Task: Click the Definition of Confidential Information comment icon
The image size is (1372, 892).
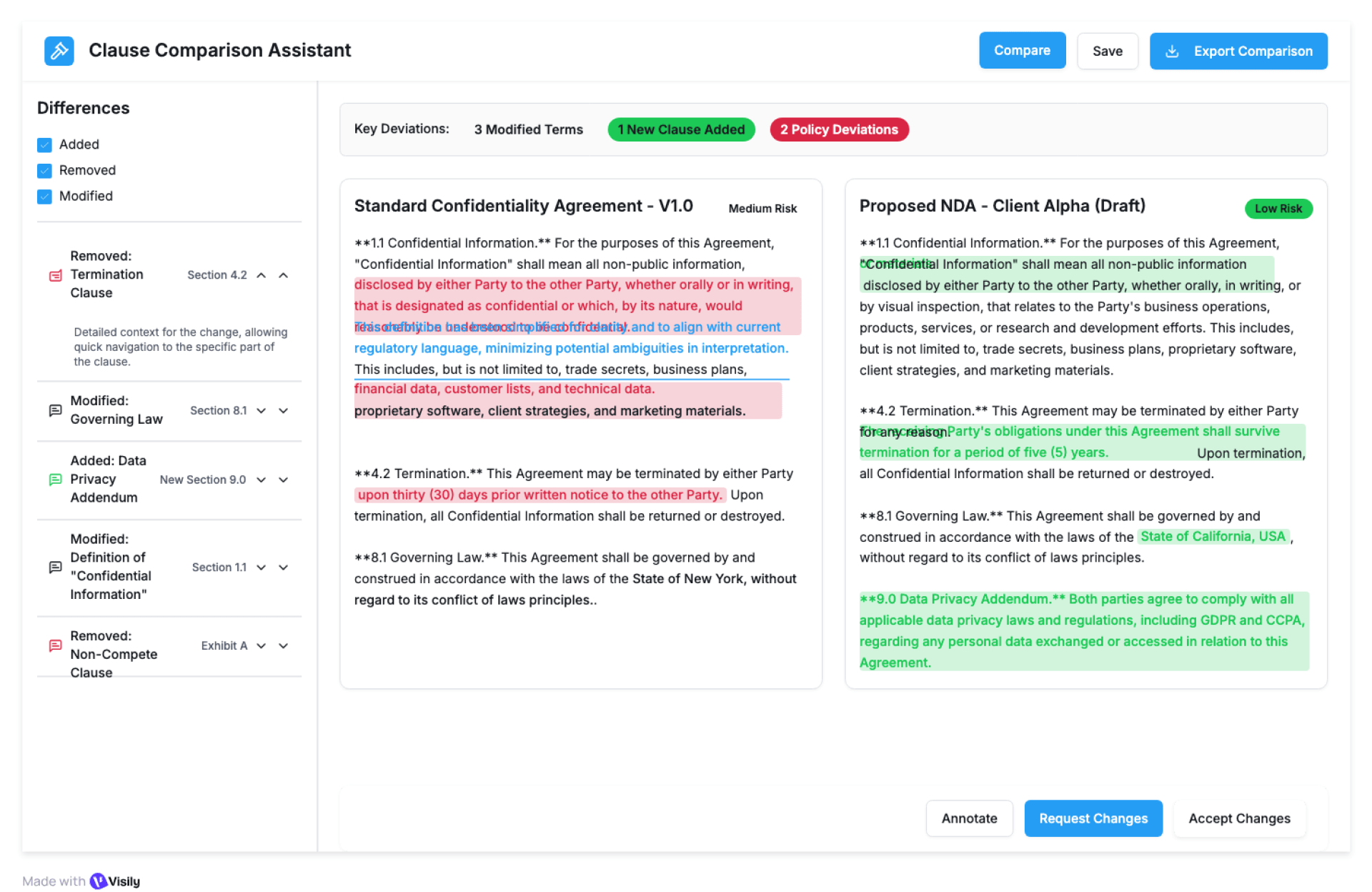Action: (x=55, y=568)
